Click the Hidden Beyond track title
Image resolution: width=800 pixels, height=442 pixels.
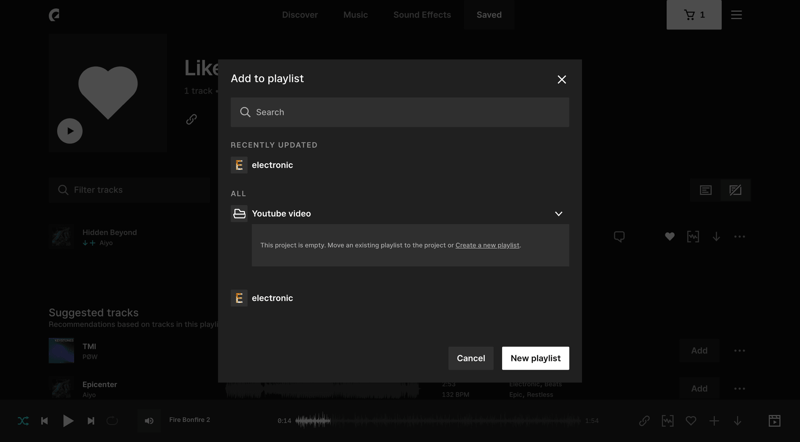tap(110, 232)
